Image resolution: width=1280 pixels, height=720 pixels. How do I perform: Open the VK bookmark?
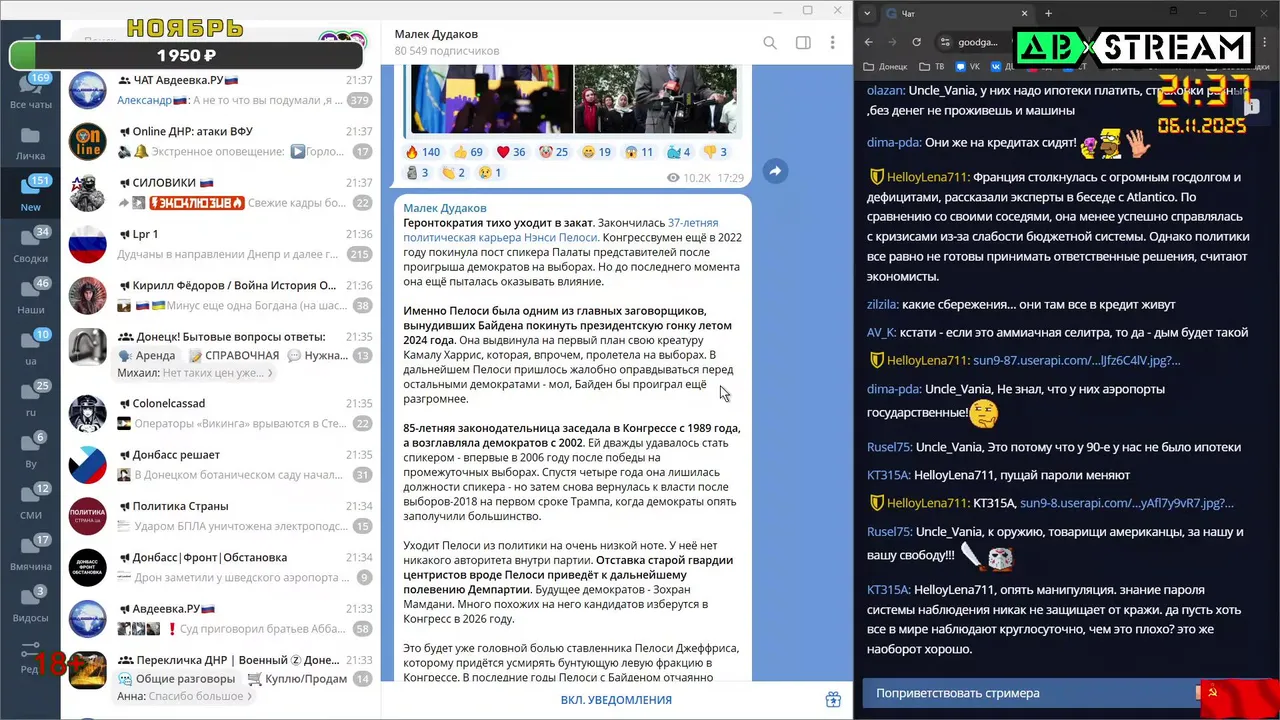968,67
